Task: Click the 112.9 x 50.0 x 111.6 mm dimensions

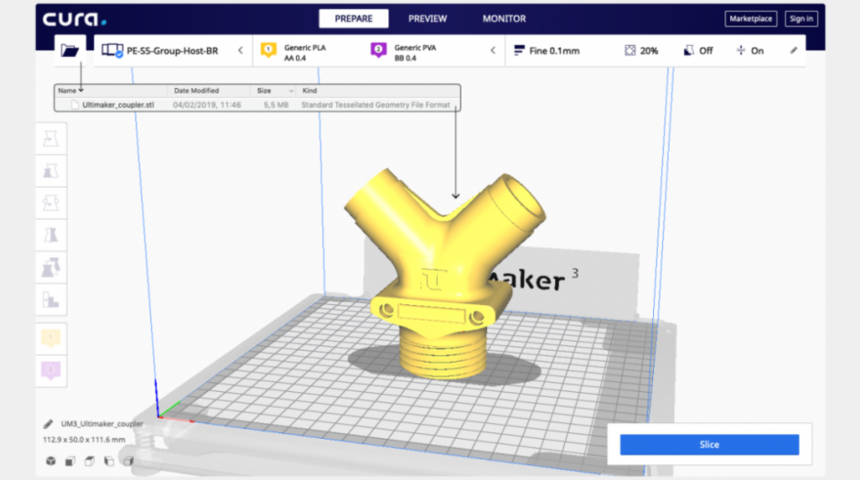Action: tap(84, 439)
